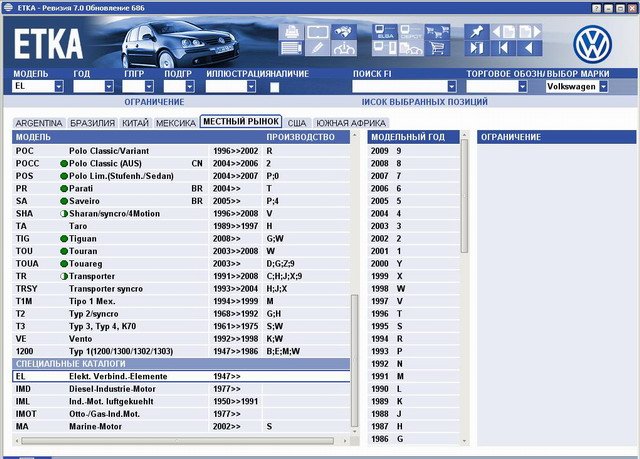Select the Vento model row
The height and width of the screenshot is (459, 640).
(x=181, y=339)
